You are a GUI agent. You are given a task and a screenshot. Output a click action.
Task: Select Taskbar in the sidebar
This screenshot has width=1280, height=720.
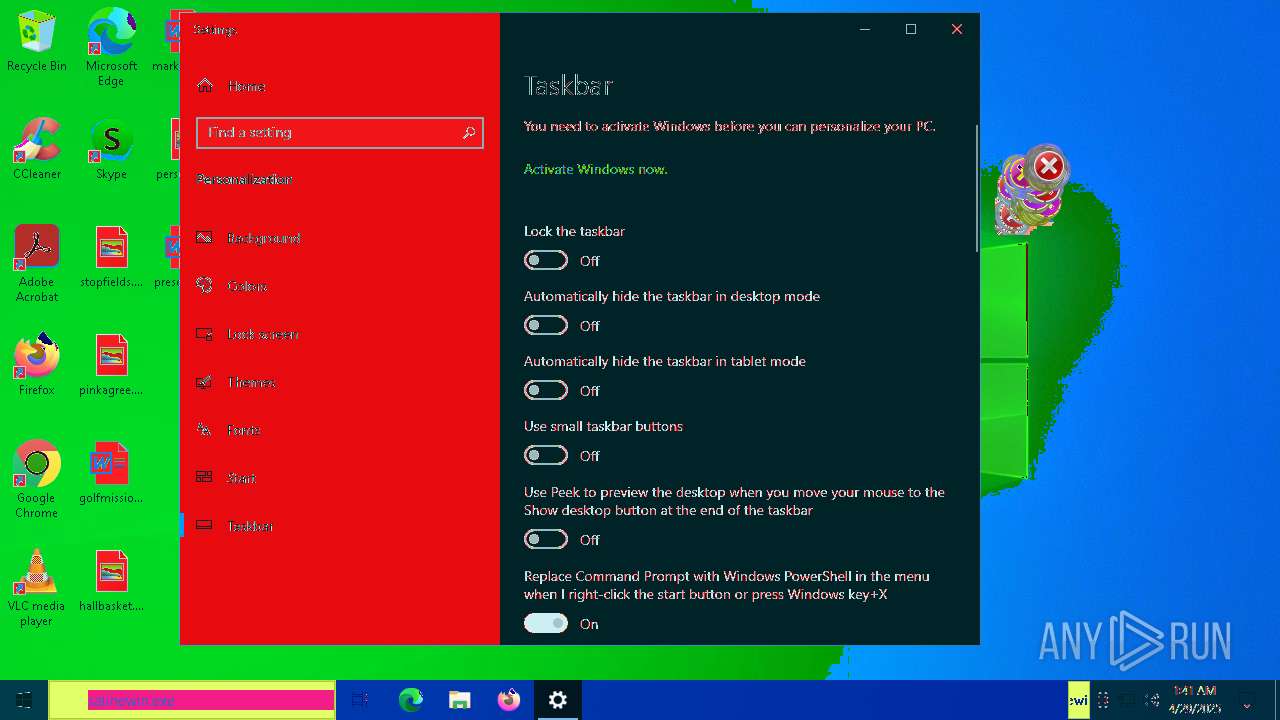click(340, 526)
